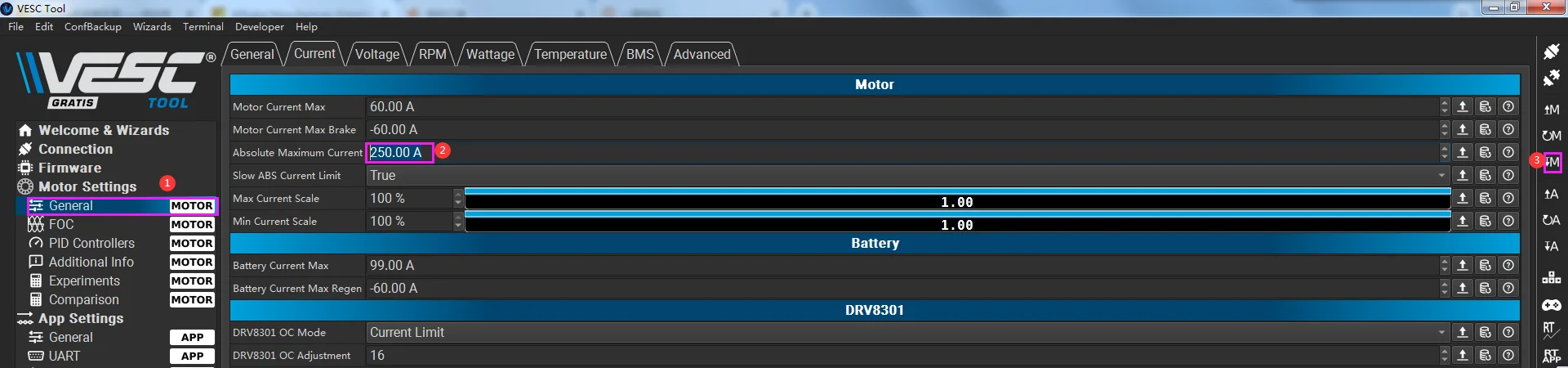Open the ConfBackup menu
The image size is (1568, 368).
[93, 26]
